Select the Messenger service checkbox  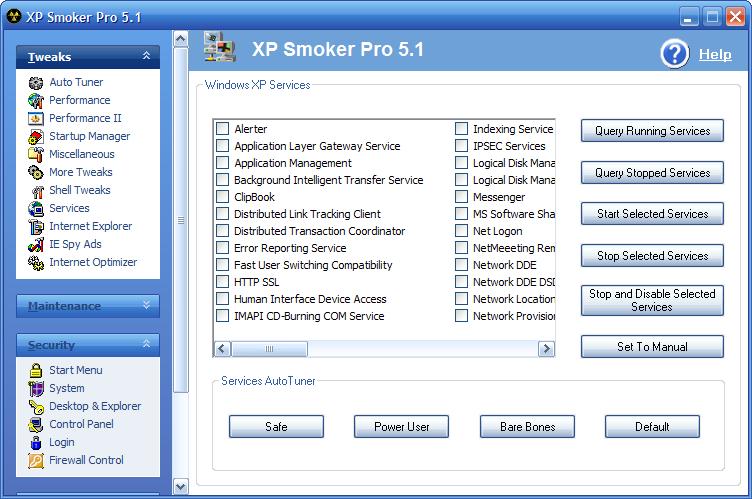tap(461, 197)
